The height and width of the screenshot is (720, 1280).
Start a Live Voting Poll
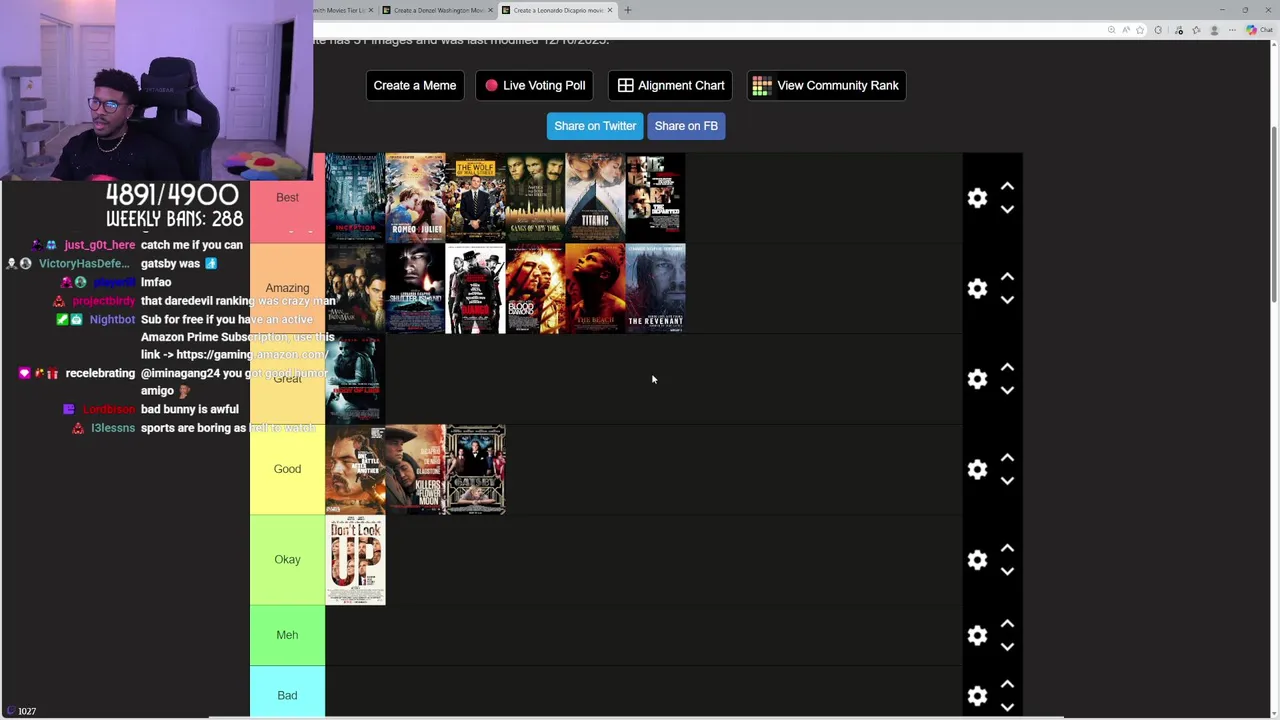point(535,85)
